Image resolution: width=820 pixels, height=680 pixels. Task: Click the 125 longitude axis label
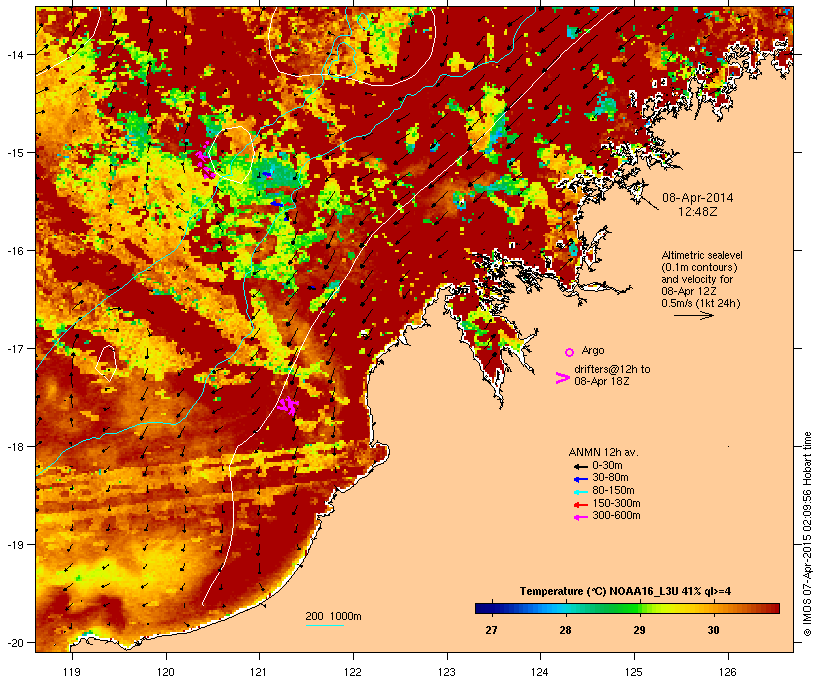[634, 672]
